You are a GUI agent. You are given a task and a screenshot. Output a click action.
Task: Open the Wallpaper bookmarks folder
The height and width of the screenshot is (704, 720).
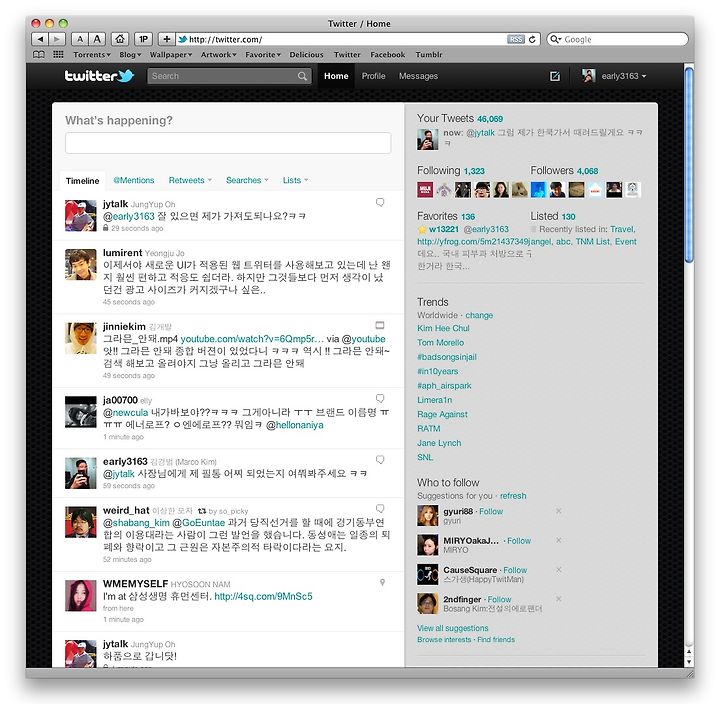coord(170,55)
